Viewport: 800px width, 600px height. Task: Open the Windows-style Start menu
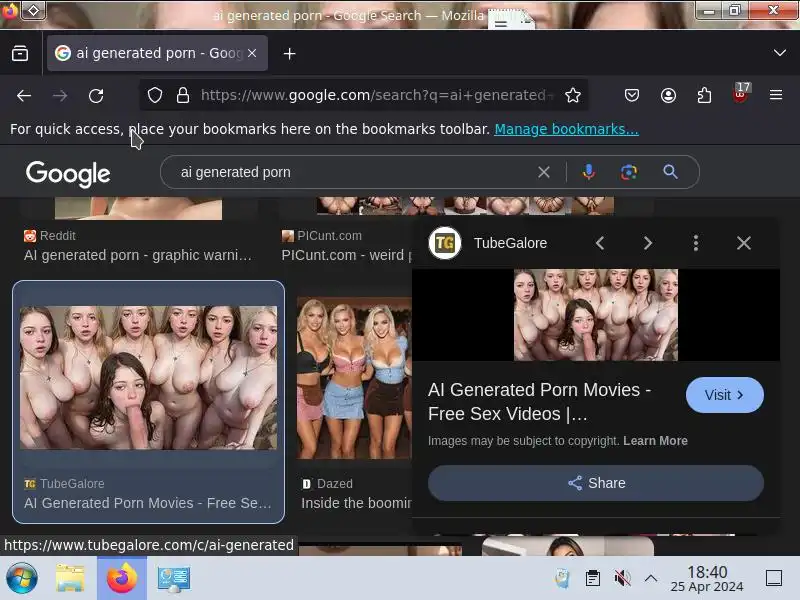(21, 579)
